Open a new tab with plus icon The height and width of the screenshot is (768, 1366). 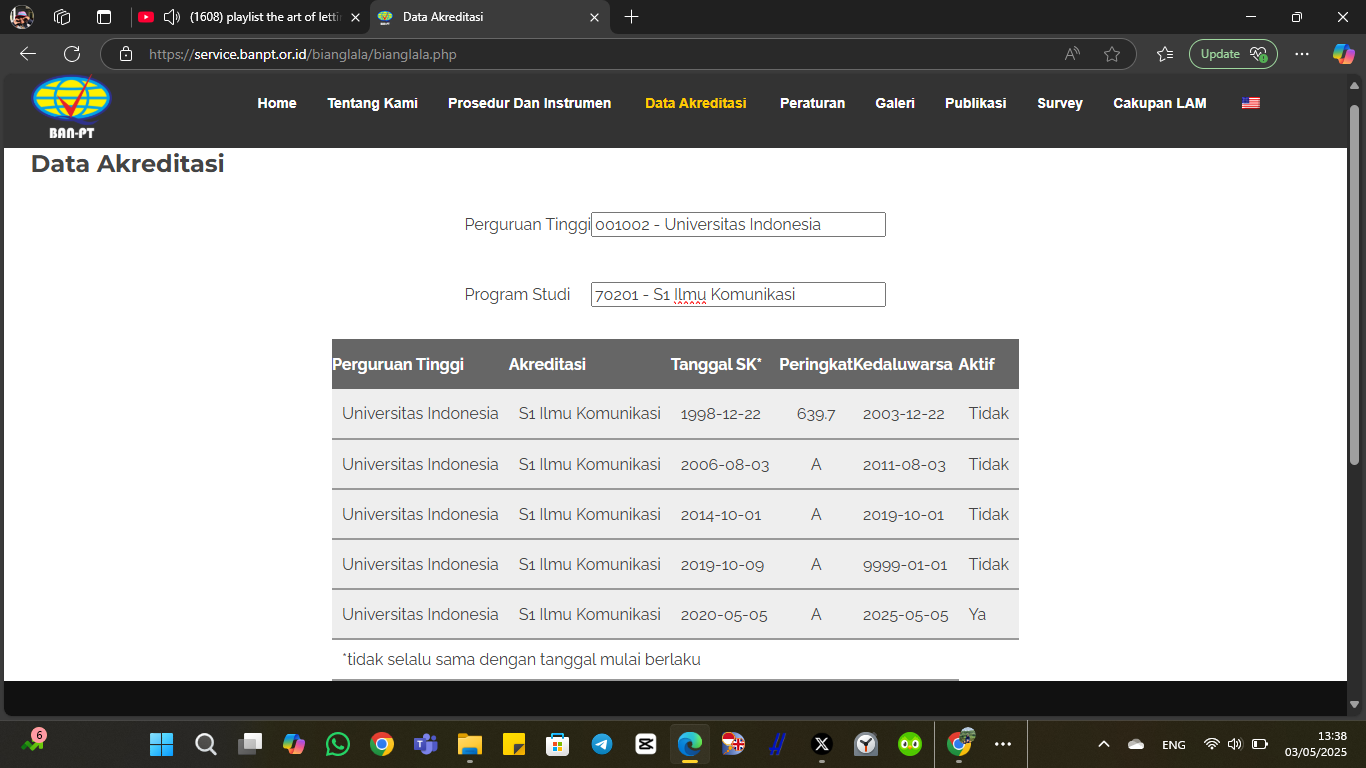631,17
